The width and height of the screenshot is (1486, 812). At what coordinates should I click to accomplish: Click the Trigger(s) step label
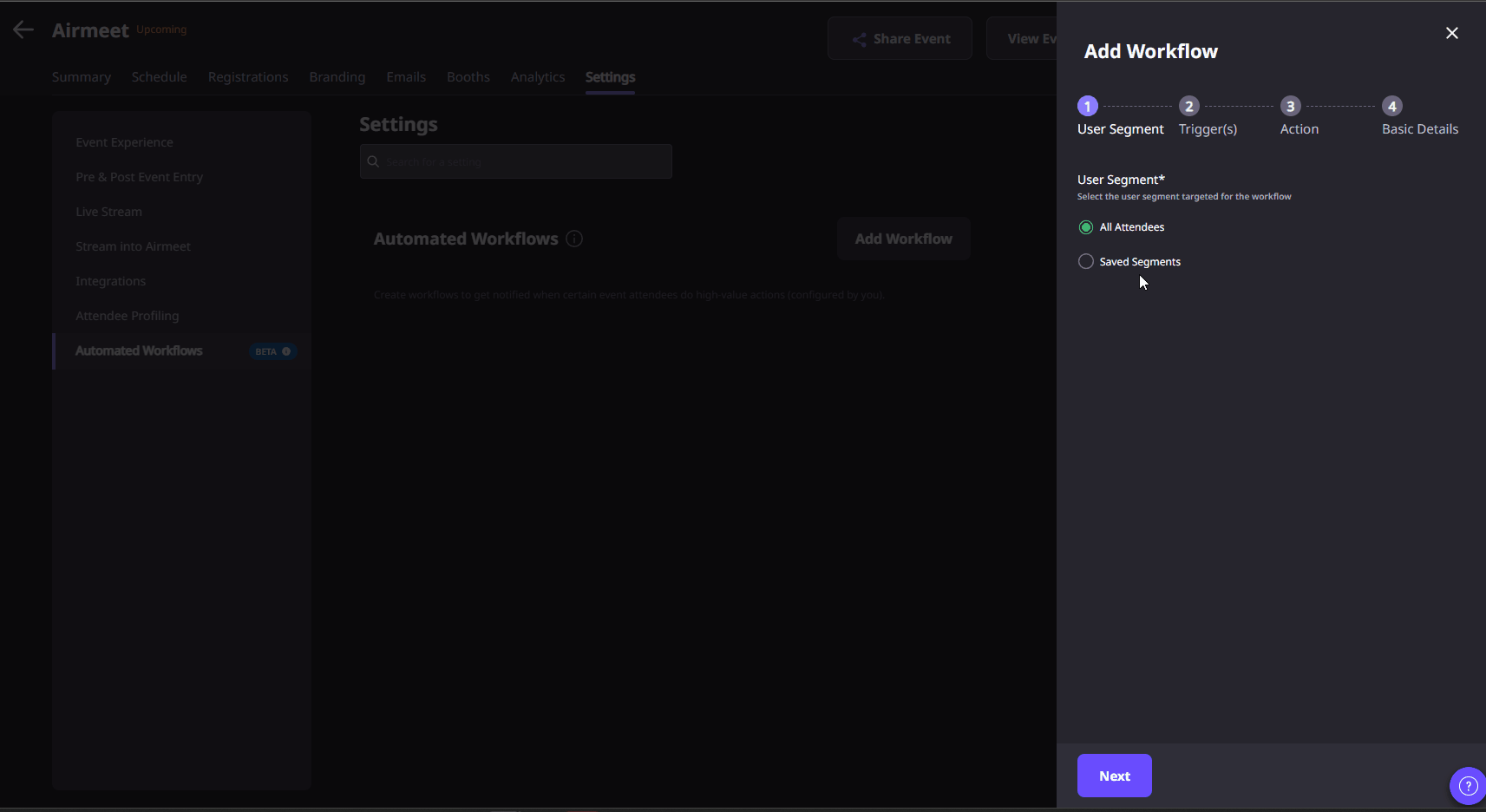1208,129
